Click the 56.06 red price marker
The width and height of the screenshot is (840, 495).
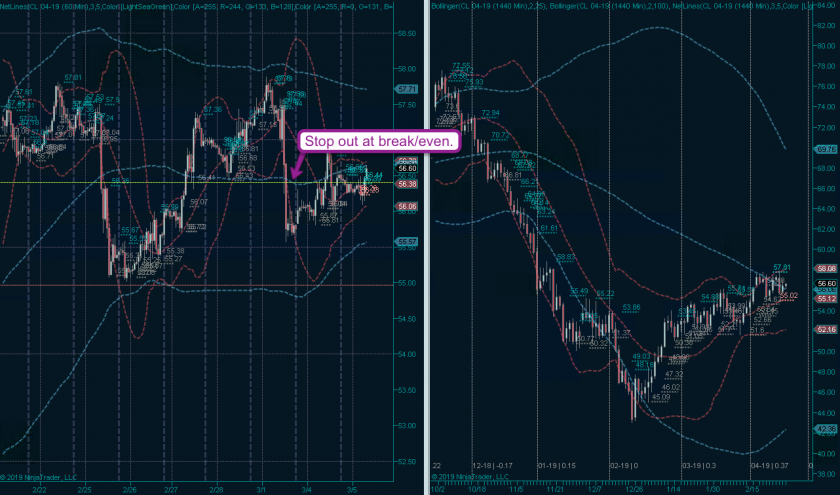(407, 206)
